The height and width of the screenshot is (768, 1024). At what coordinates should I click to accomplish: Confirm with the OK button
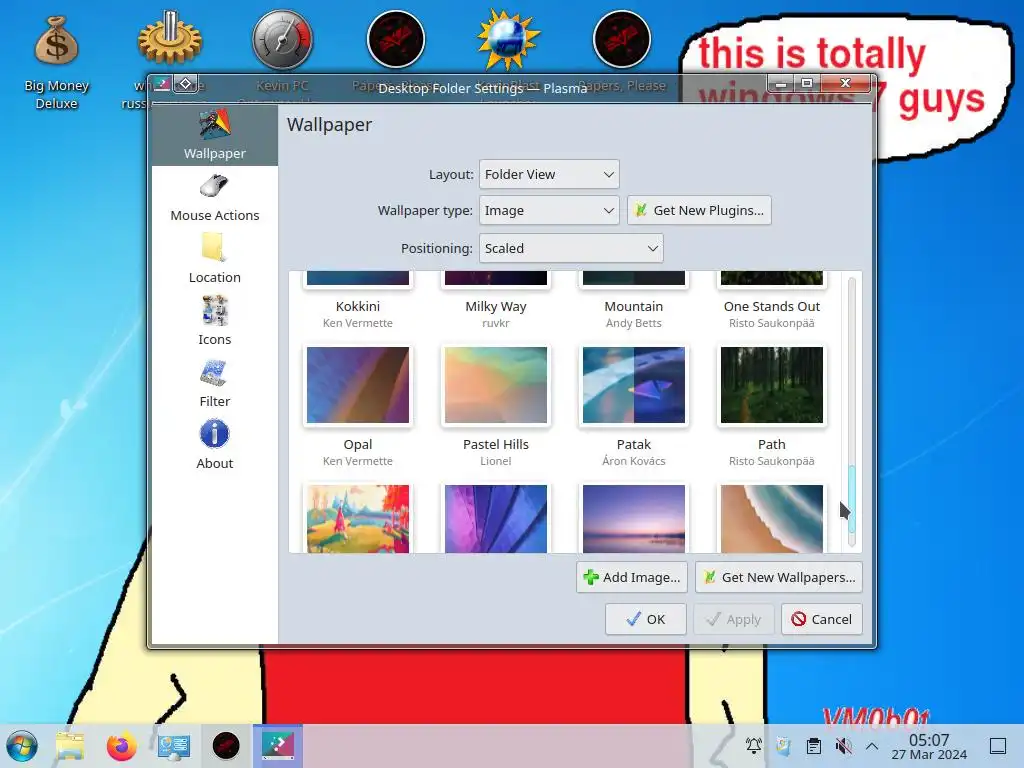point(645,619)
